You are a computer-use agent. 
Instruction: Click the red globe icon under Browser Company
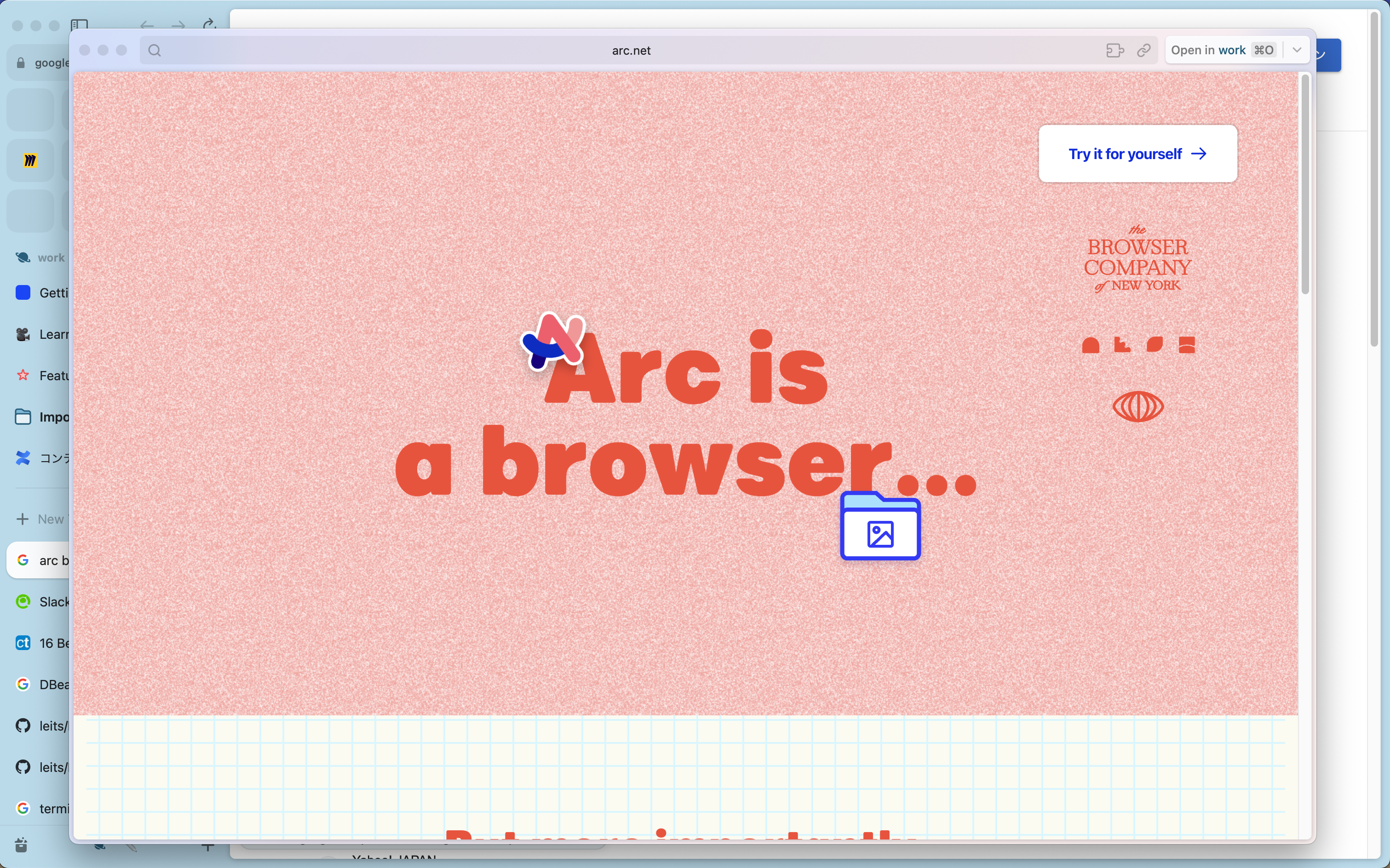click(1138, 406)
